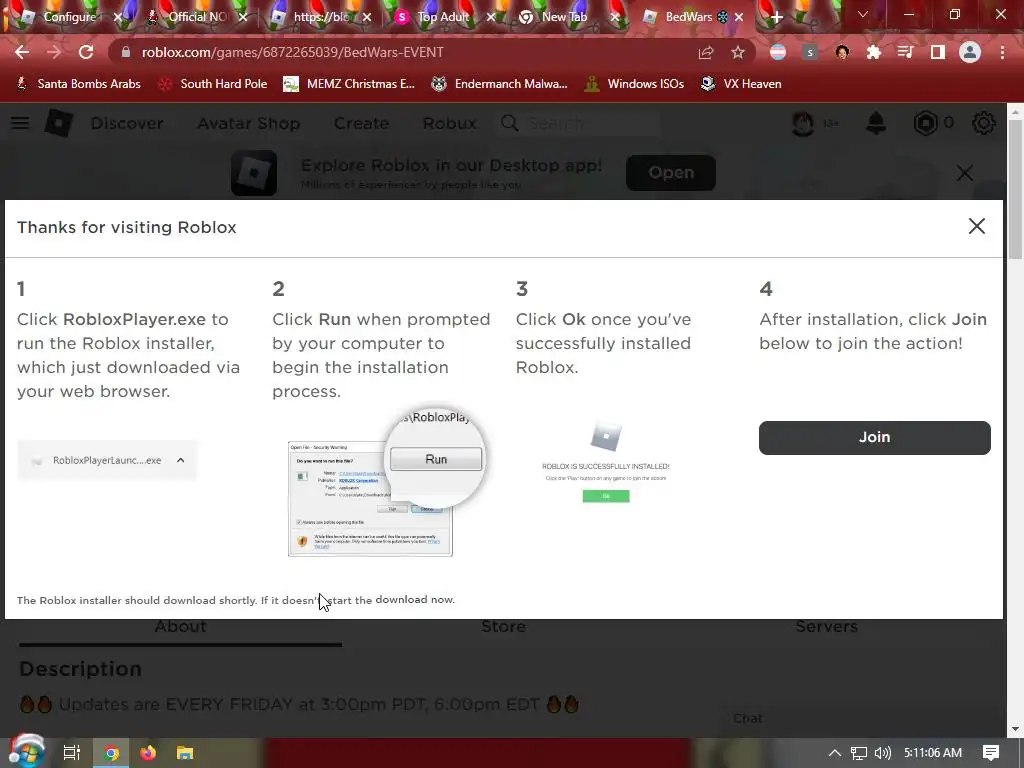This screenshot has height=768, width=1024.
Task: Click the taskbar clock showing 5:11:06 AM
Action: (x=933, y=753)
